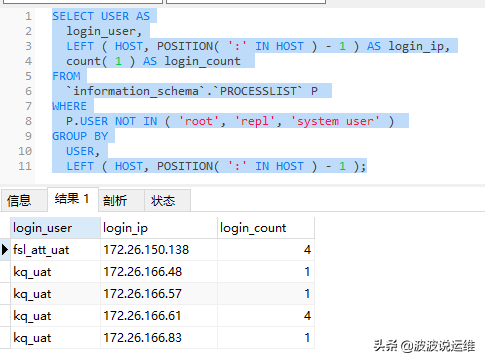Select IP cell 172.26.166.57
This screenshot has height=362, width=485.
click(x=159, y=294)
